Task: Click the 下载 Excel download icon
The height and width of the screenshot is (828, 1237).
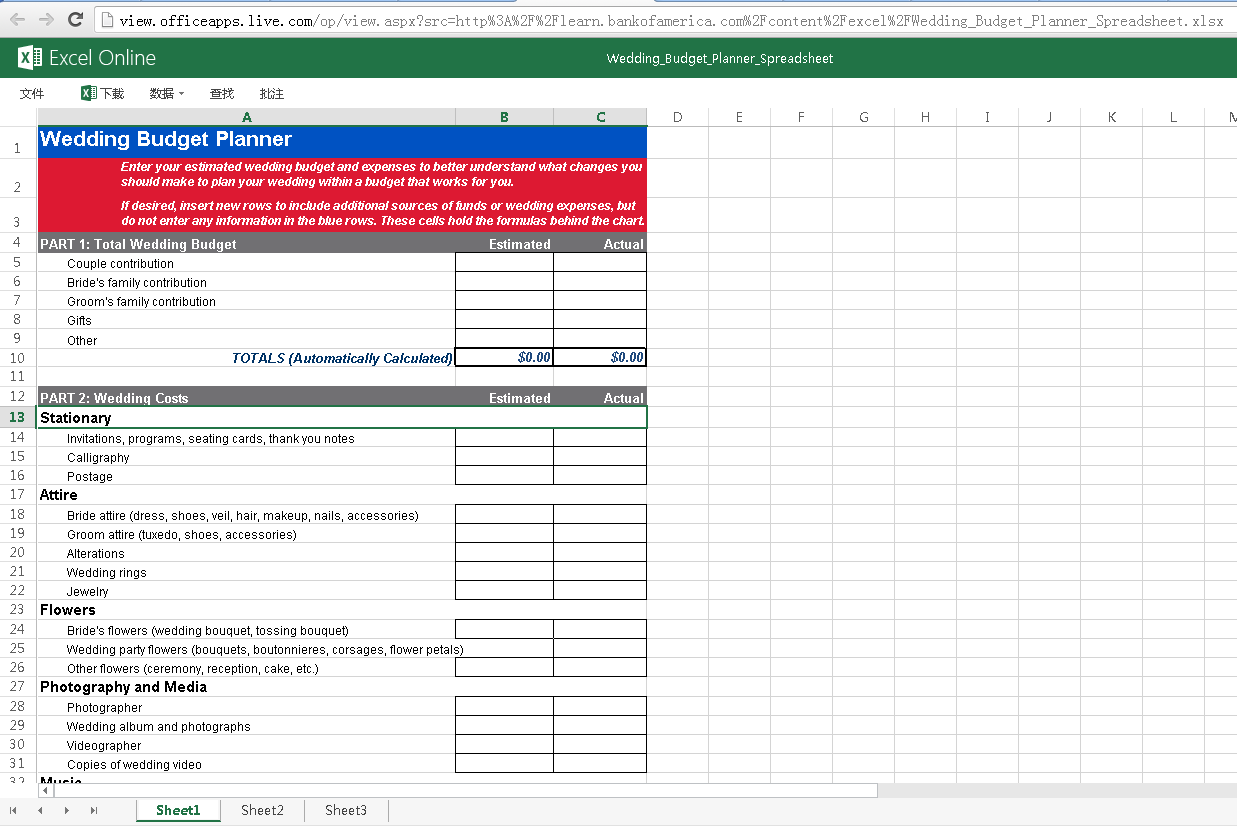Action: pos(89,93)
